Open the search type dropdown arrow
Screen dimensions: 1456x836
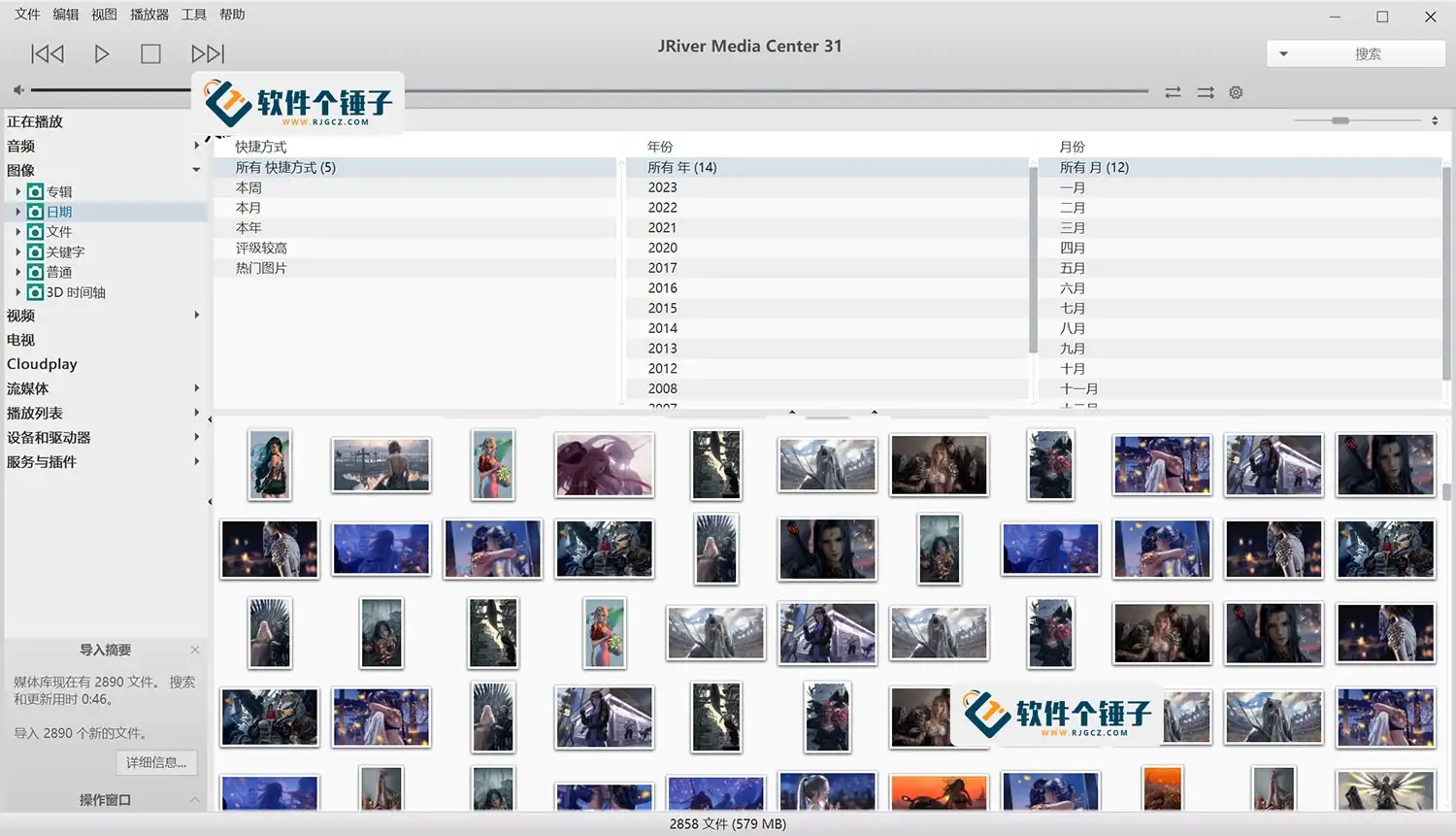pos(1283,54)
